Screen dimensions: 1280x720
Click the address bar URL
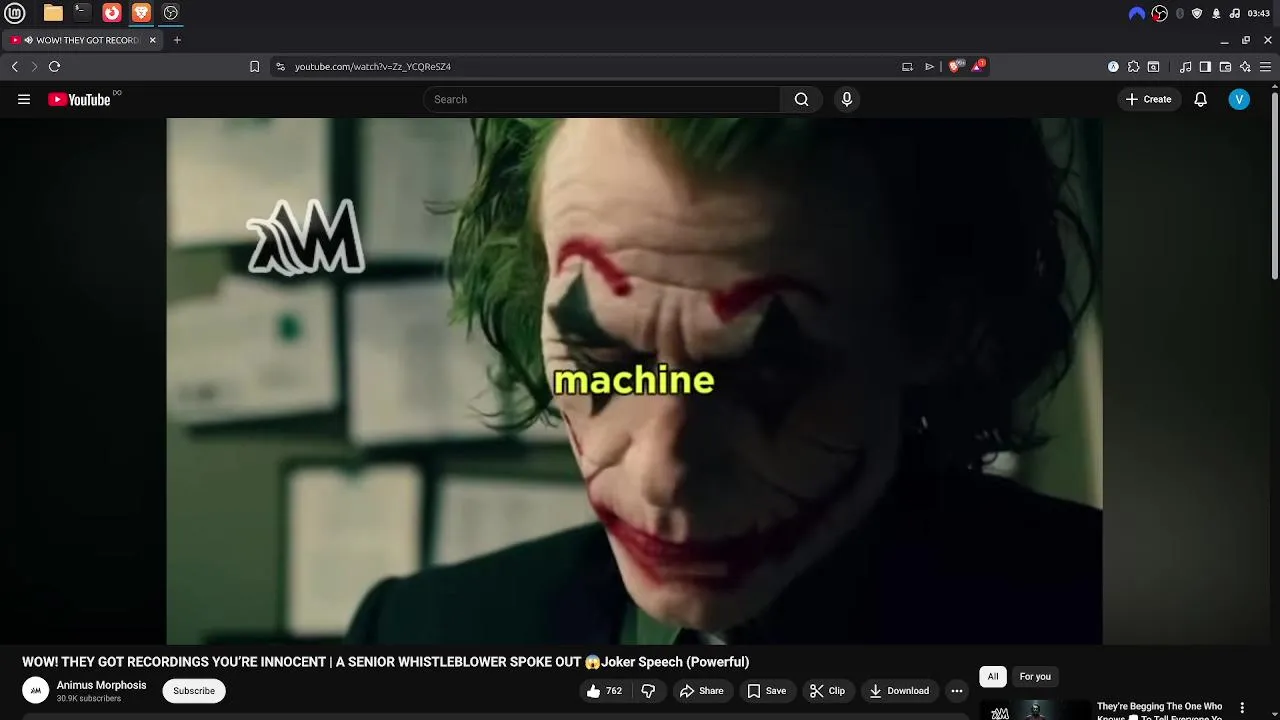373,66
